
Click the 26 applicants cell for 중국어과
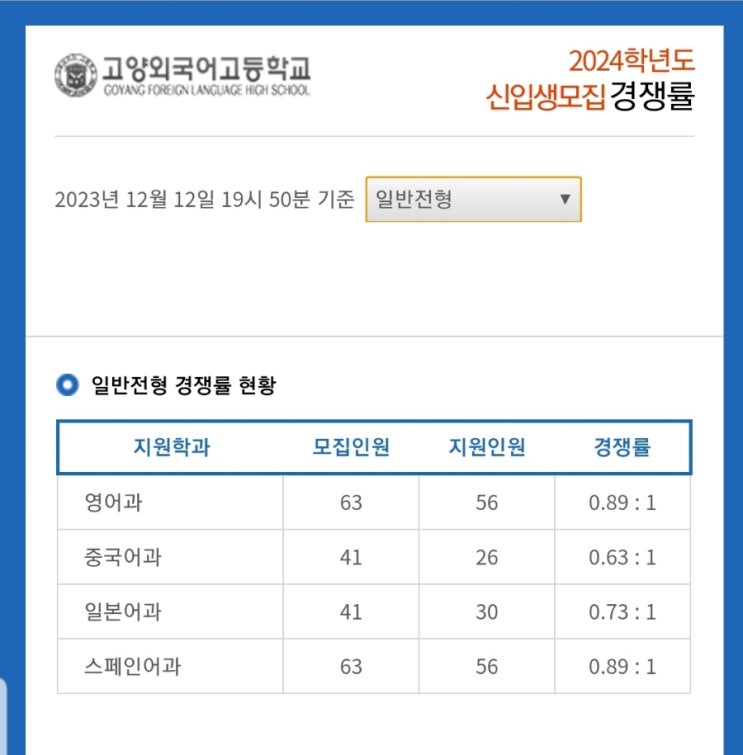(x=487, y=558)
